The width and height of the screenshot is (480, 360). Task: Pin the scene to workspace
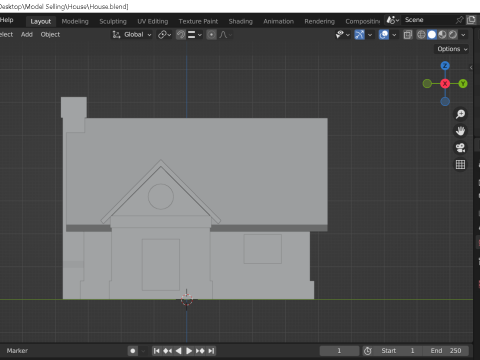coord(460,20)
